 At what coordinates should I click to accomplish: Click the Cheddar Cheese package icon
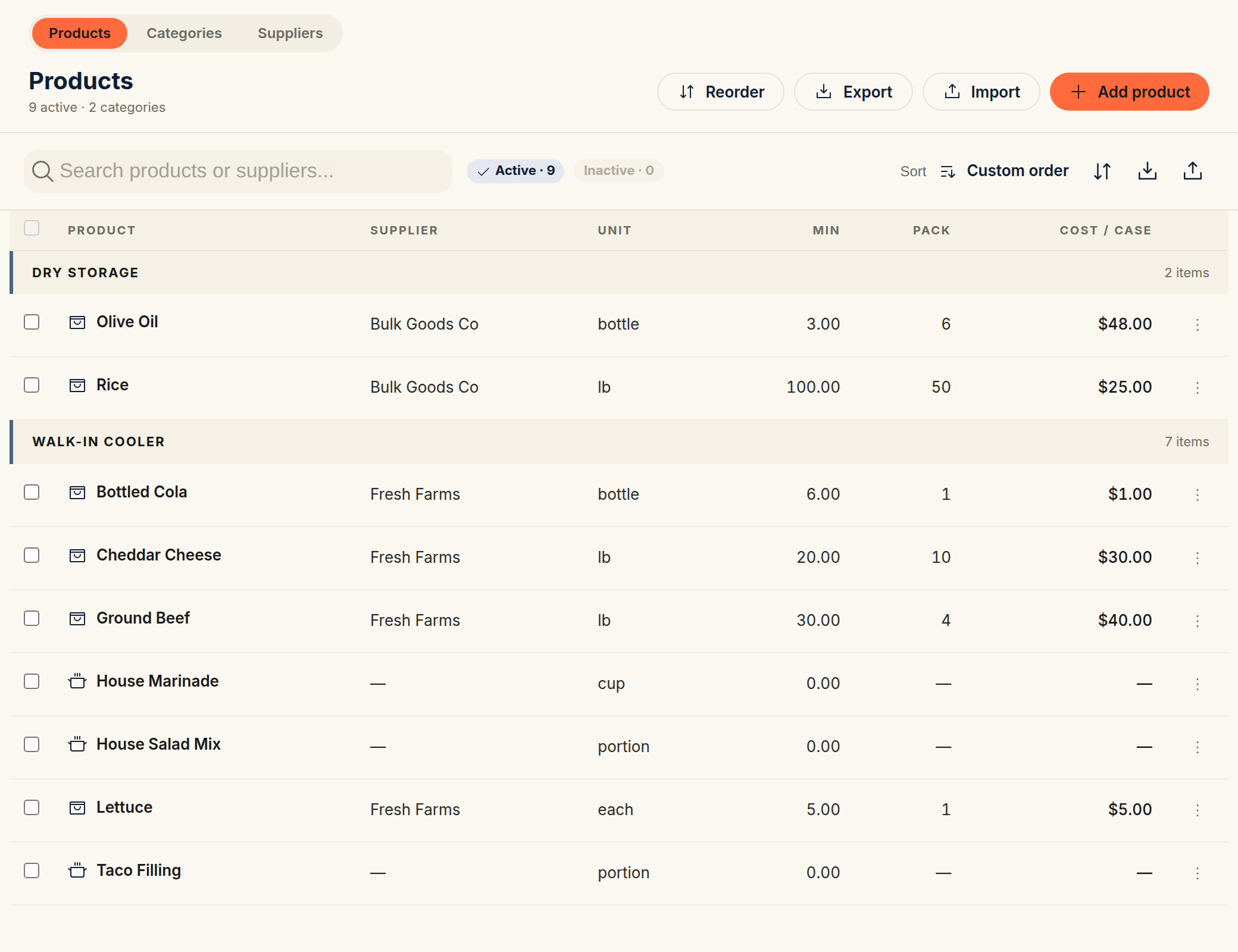(77, 555)
